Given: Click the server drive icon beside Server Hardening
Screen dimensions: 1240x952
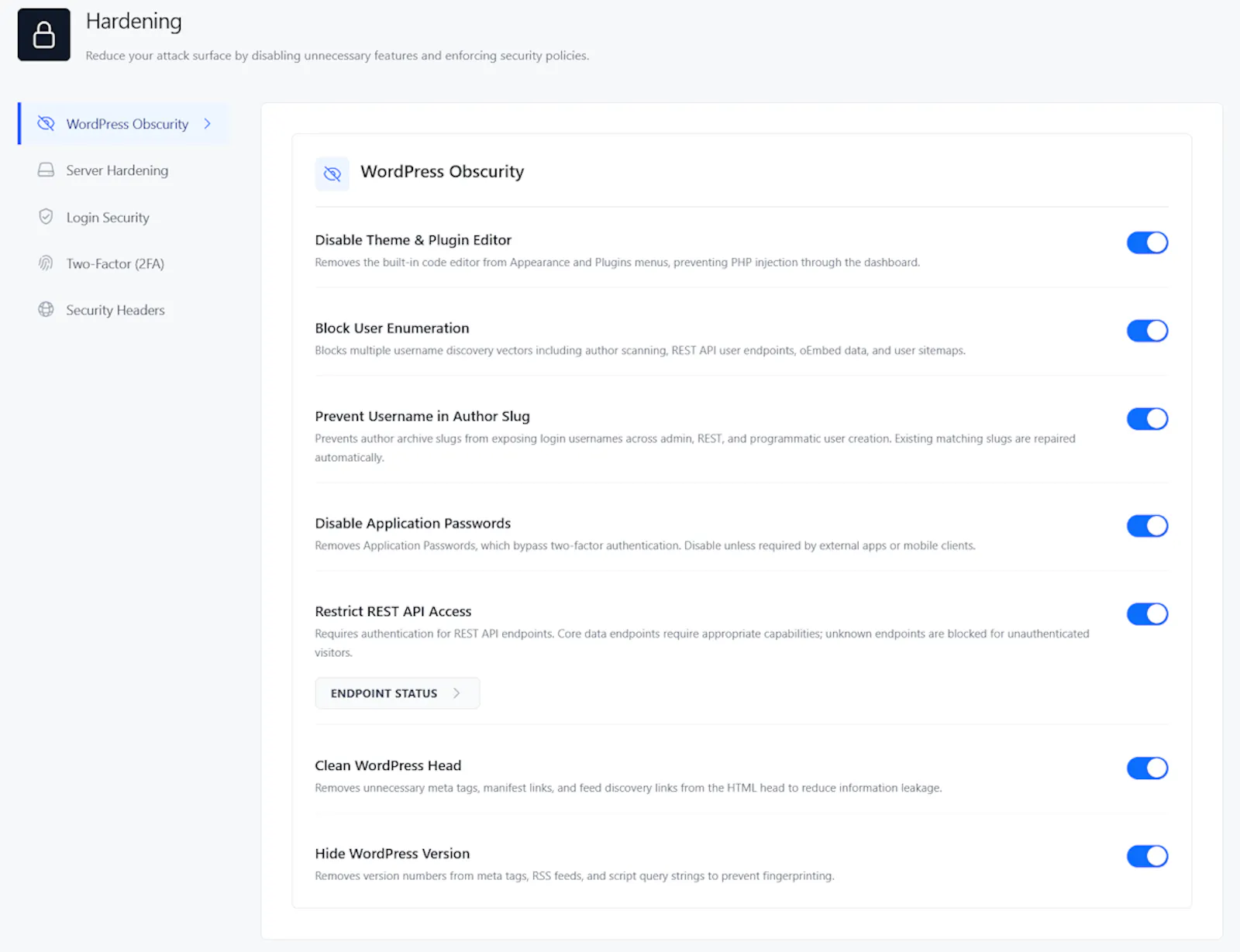Looking at the screenshot, I should tap(46, 170).
